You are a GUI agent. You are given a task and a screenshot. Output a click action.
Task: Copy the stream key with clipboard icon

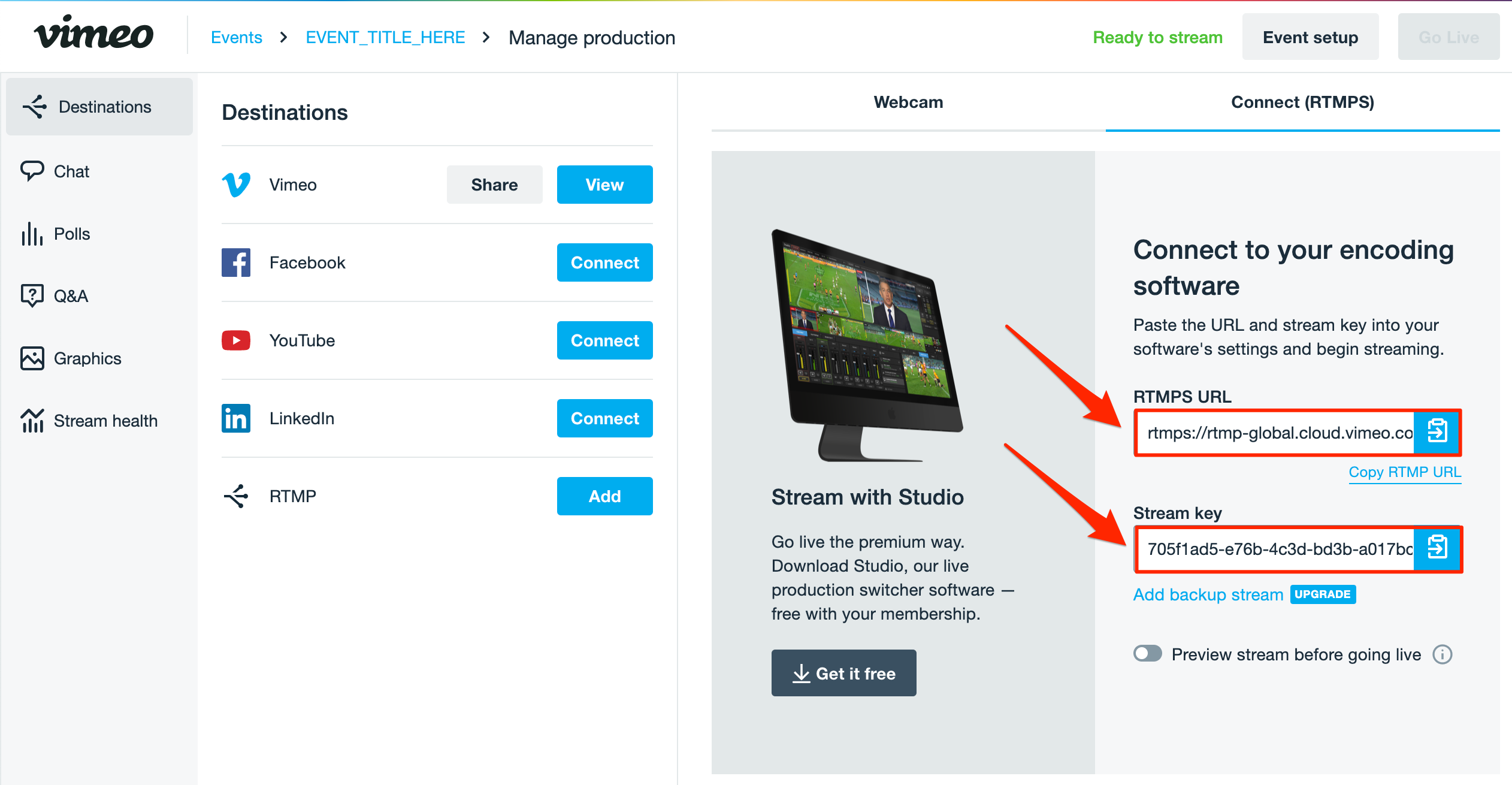pyautogui.click(x=1437, y=548)
